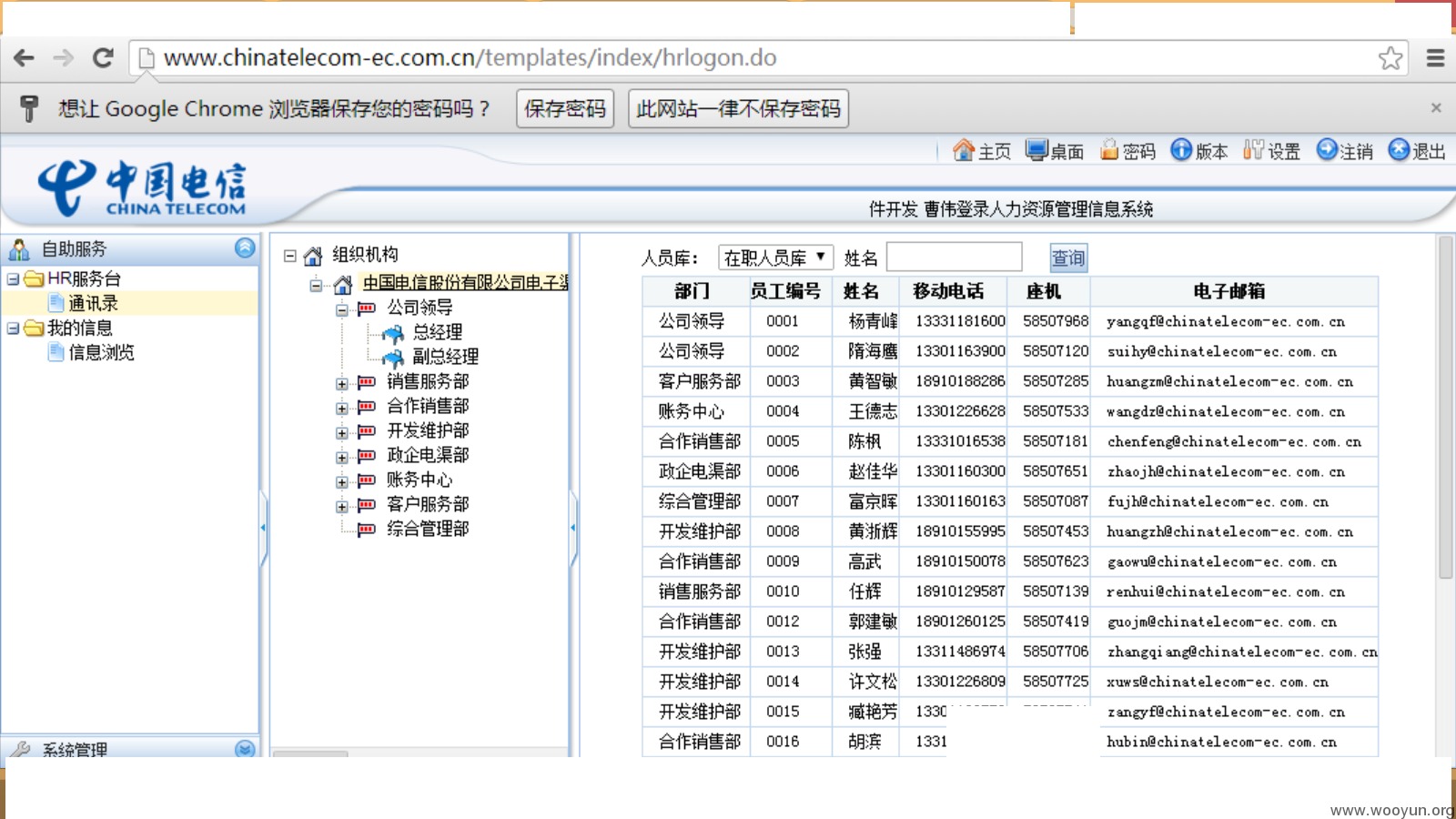Click 保存密码 button
The width and height of the screenshot is (1456, 819).
[564, 108]
